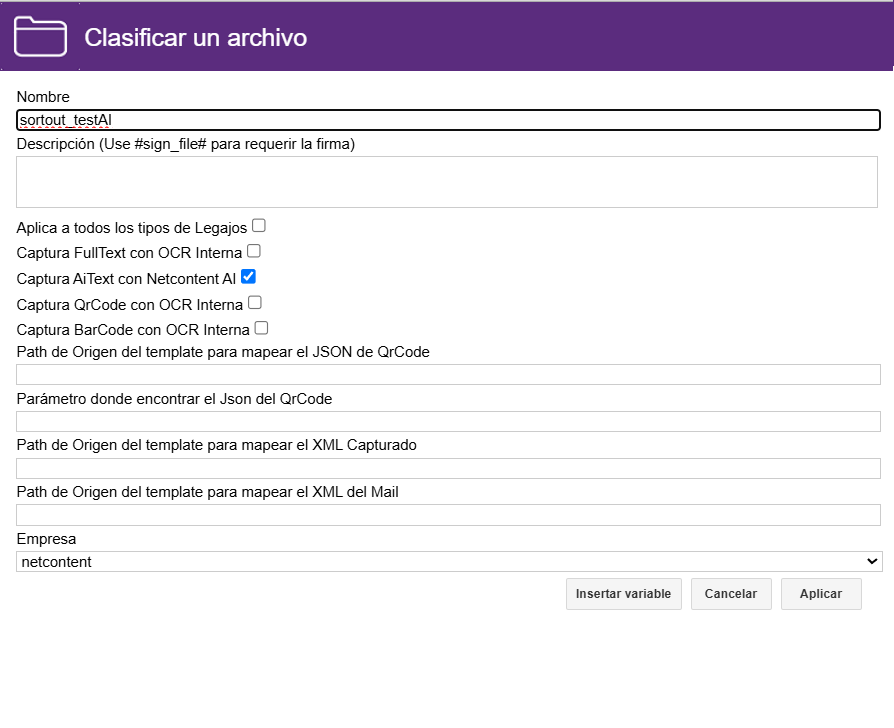Select 'netcontent' in the Empresa combo box

click(x=447, y=561)
